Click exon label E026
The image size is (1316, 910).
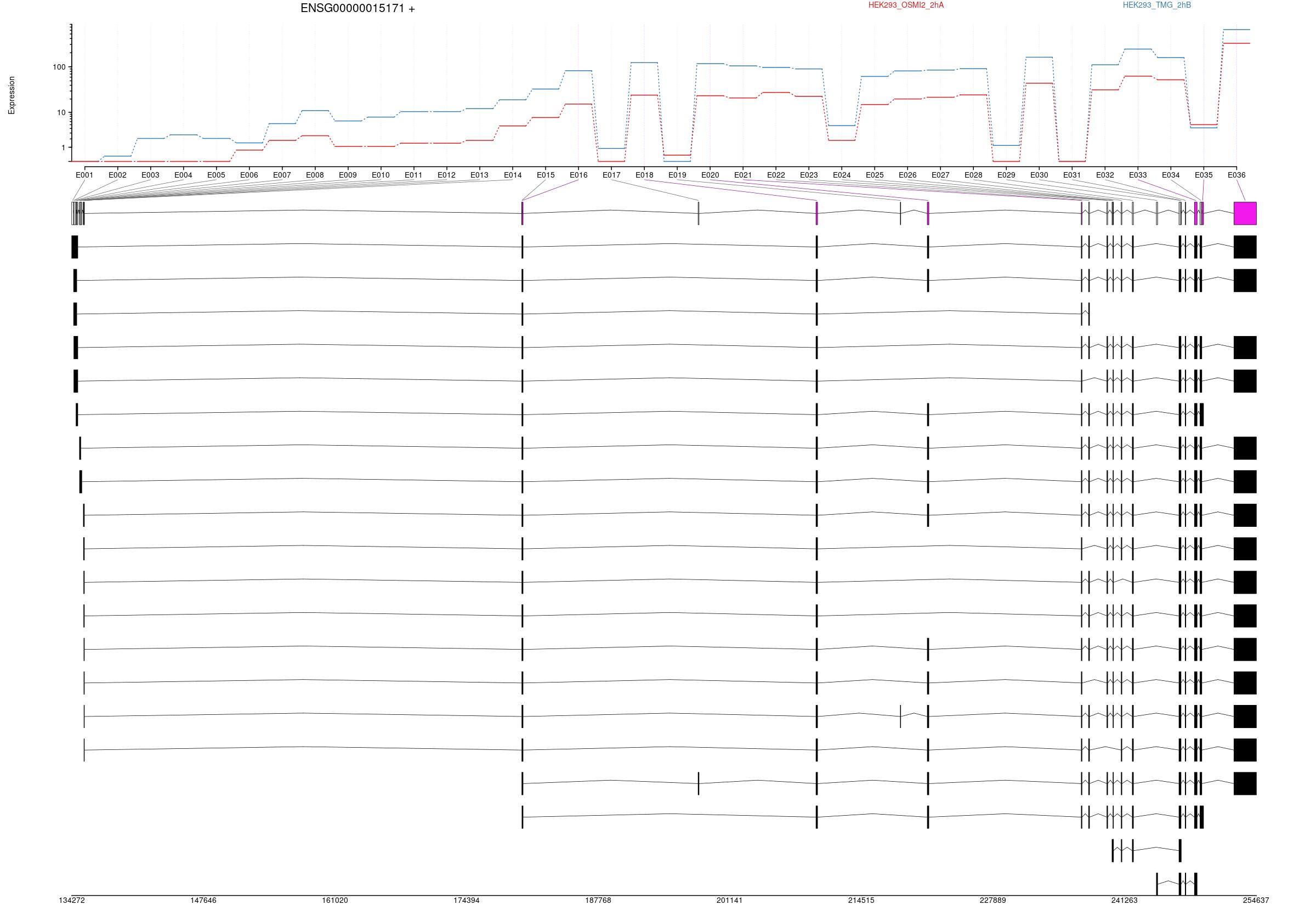907,175
